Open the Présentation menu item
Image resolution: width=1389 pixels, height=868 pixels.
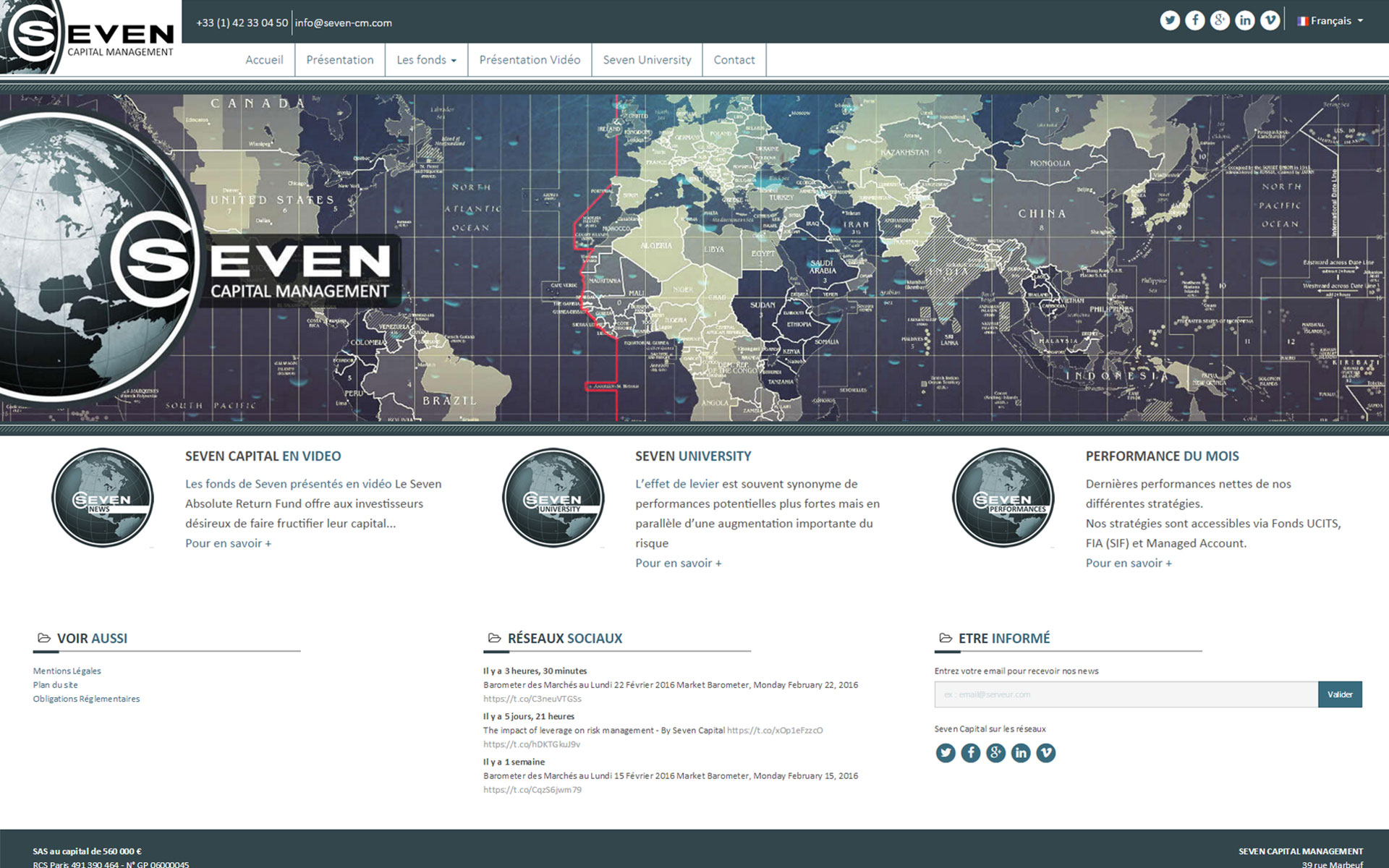coord(340,60)
